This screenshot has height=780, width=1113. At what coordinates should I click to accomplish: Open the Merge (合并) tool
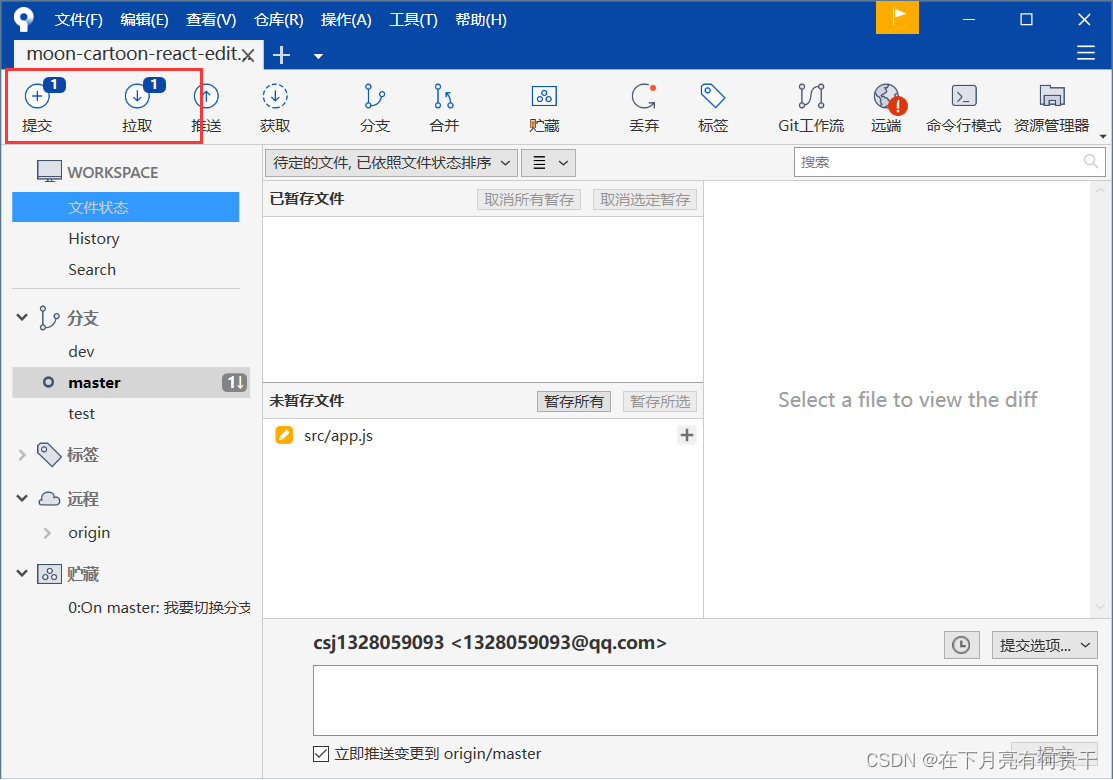[444, 106]
